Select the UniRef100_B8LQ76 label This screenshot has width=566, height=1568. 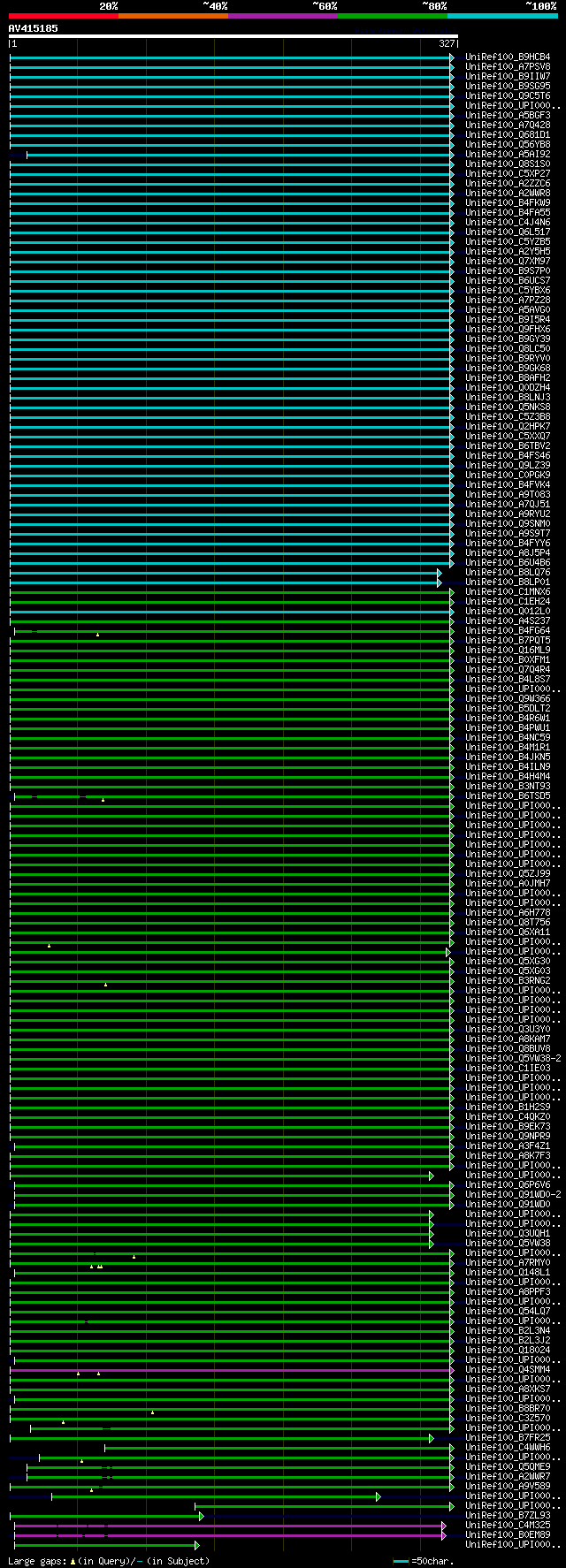coord(508,573)
